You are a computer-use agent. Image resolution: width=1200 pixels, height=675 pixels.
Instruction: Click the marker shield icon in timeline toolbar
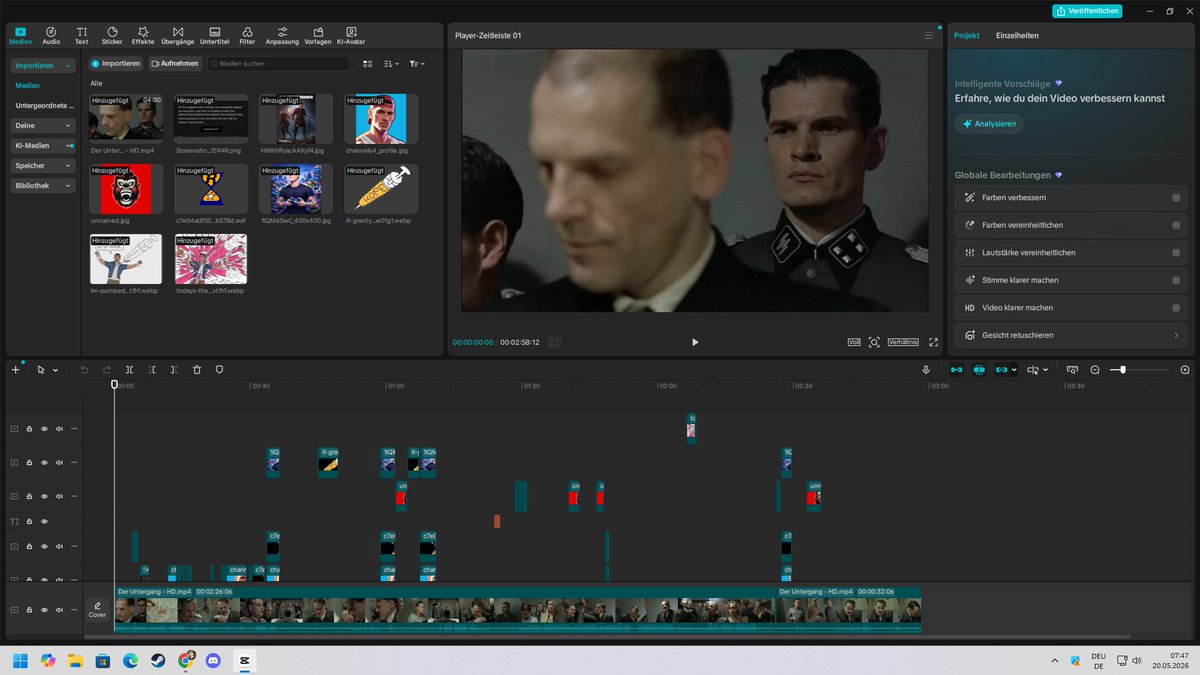[x=219, y=370]
